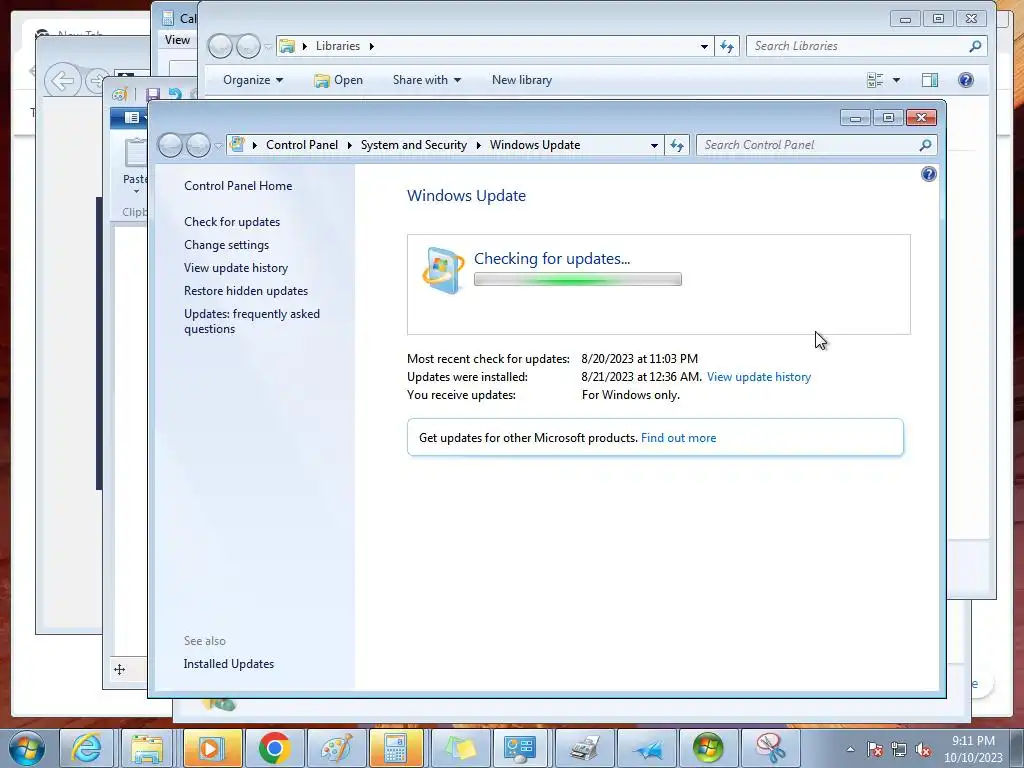This screenshot has width=1024, height=768.
Task: Refresh the Windows Update address bar
Action: tap(677, 145)
